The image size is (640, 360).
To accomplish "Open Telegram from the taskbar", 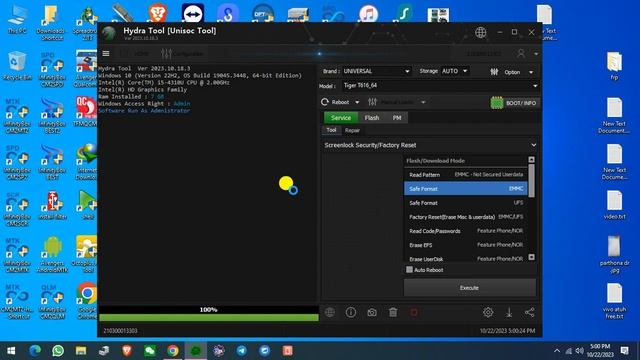I will pos(242,351).
